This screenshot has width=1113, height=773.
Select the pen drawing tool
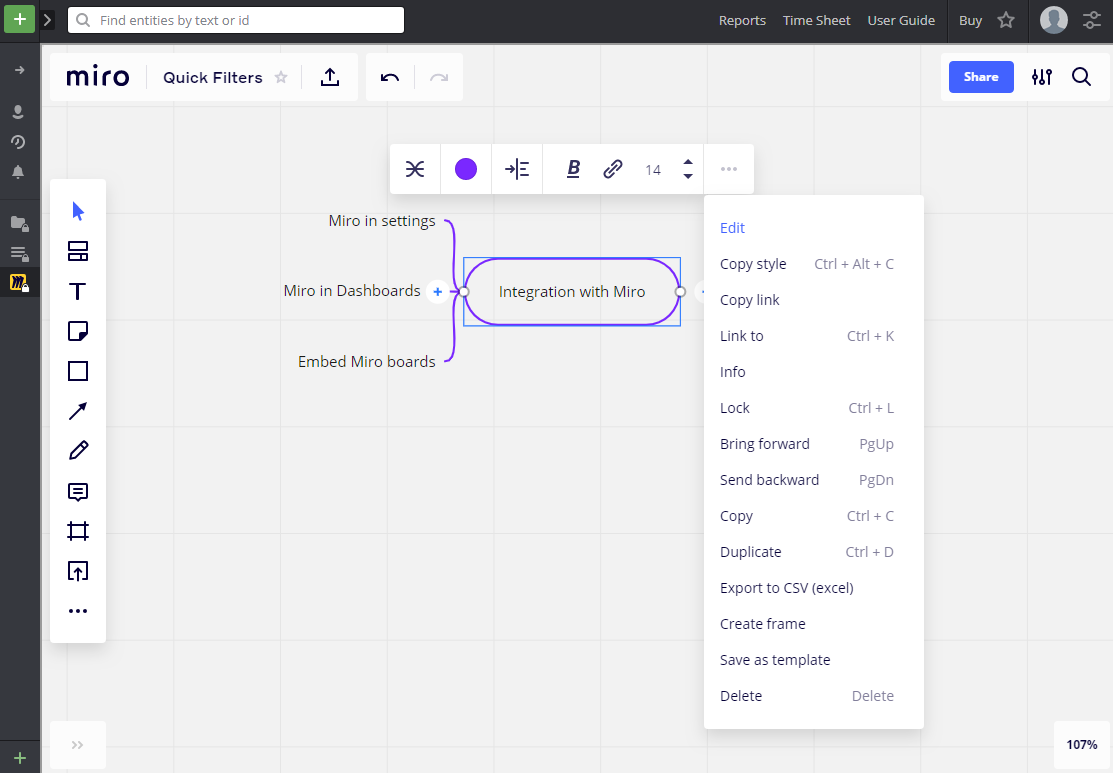(x=78, y=451)
